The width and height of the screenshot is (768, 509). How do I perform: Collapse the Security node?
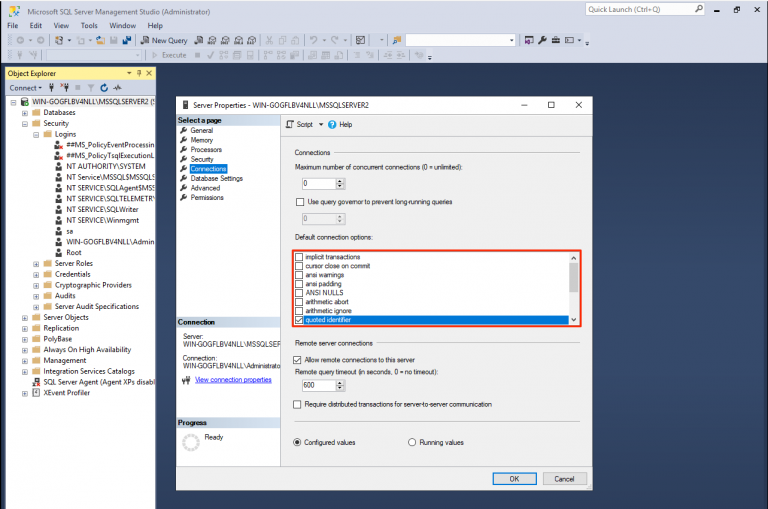click(x=24, y=124)
